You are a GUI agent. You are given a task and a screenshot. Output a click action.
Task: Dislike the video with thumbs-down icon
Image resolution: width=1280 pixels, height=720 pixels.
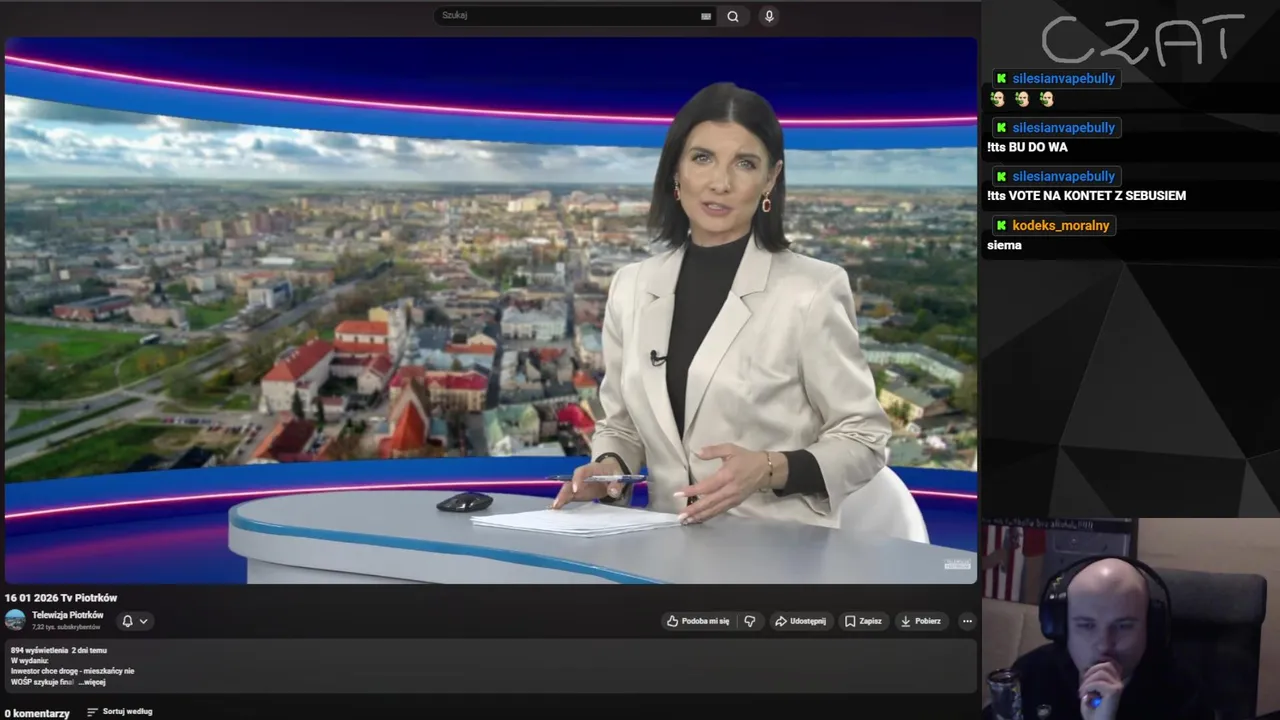(x=750, y=621)
